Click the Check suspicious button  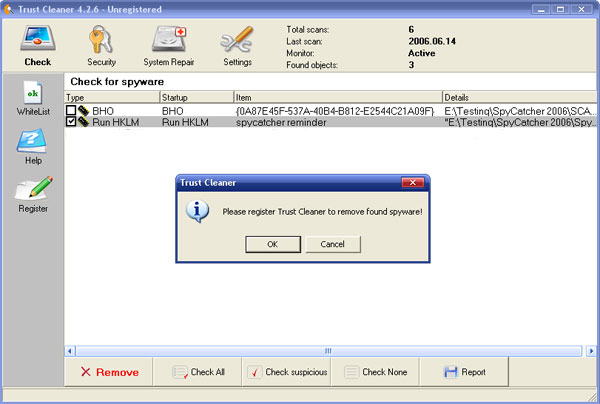287,372
